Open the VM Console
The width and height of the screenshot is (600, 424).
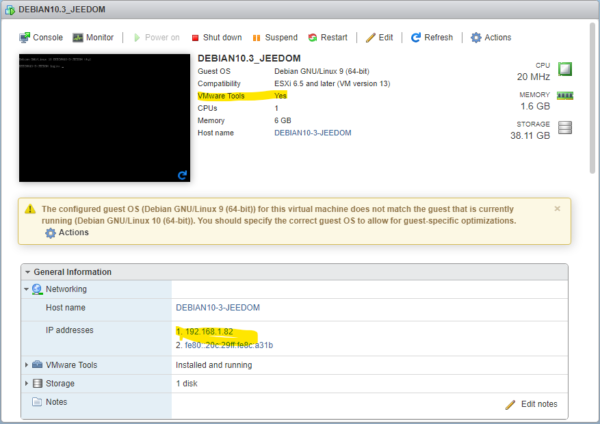click(41, 38)
